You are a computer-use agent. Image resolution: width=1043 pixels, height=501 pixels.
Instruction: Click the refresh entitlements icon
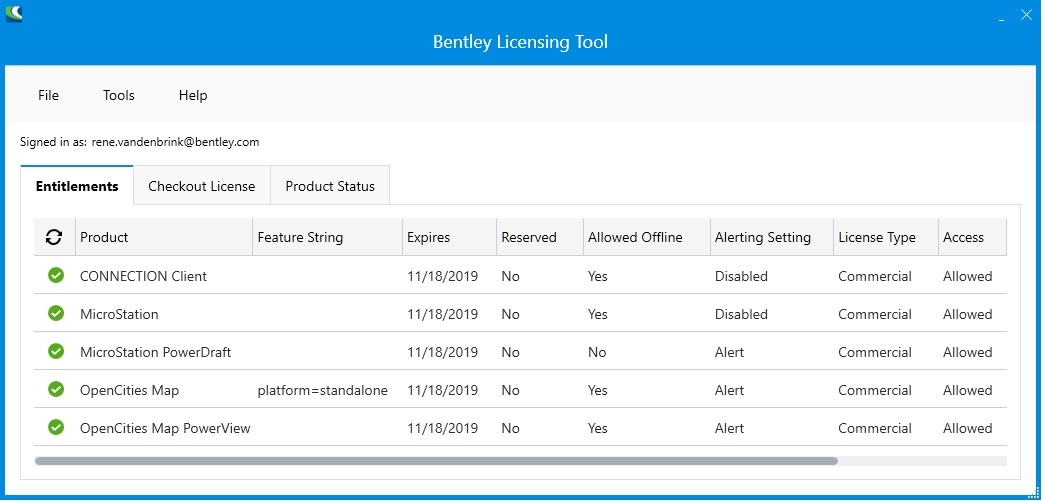(54, 237)
